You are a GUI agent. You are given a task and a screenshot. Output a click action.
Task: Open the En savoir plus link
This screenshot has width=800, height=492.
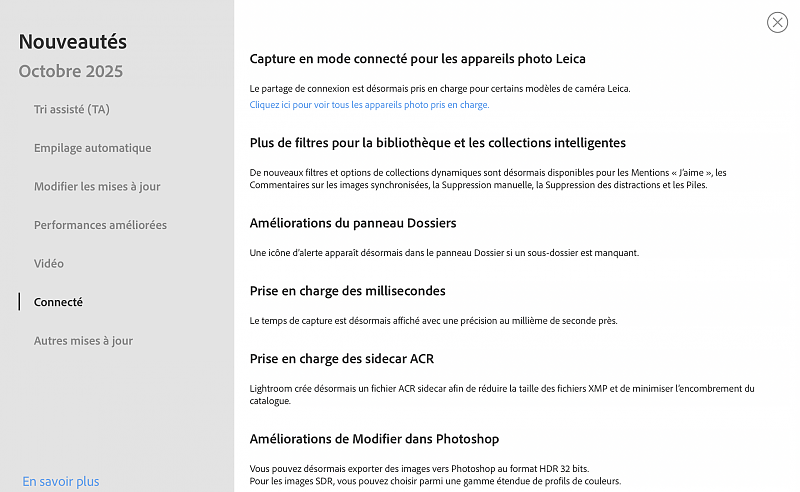click(61, 481)
